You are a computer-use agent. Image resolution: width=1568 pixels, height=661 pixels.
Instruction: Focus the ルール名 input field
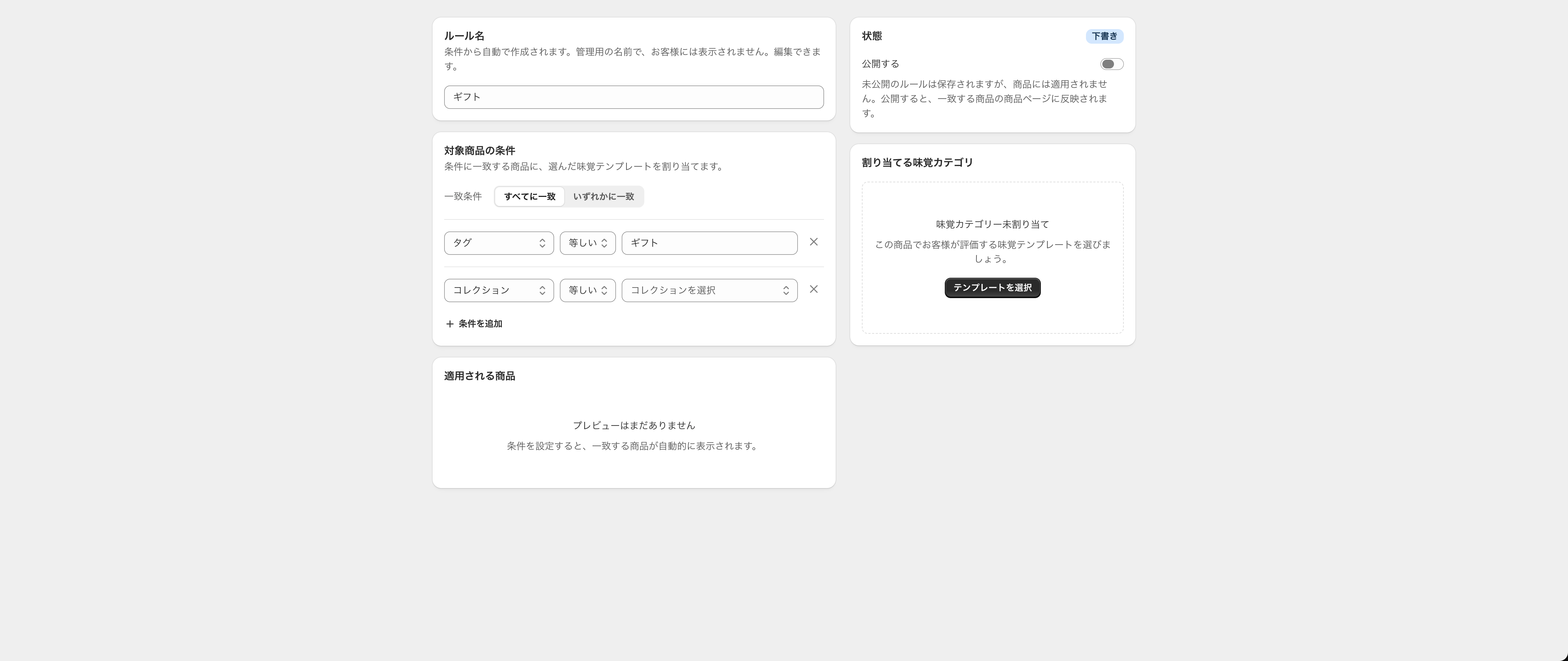pos(634,98)
